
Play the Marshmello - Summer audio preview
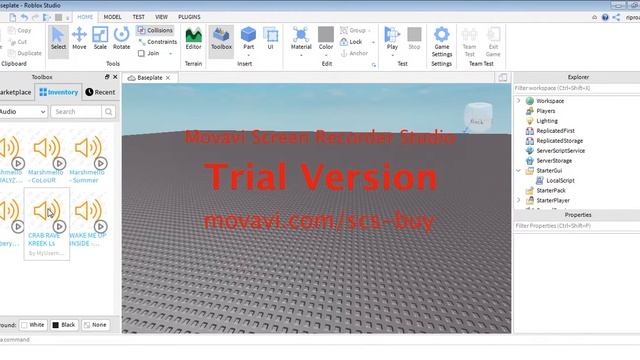tap(100, 163)
